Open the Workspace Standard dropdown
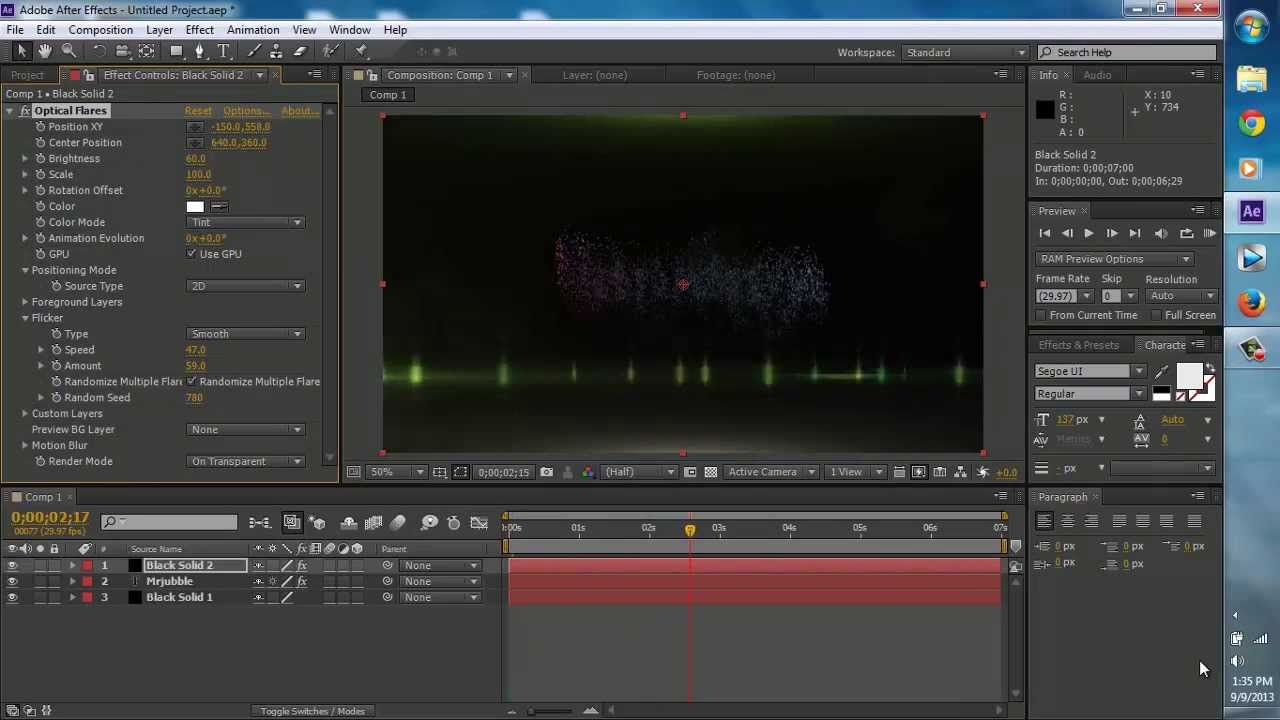The height and width of the screenshot is (720, 1280). click(x=965, y=52)
